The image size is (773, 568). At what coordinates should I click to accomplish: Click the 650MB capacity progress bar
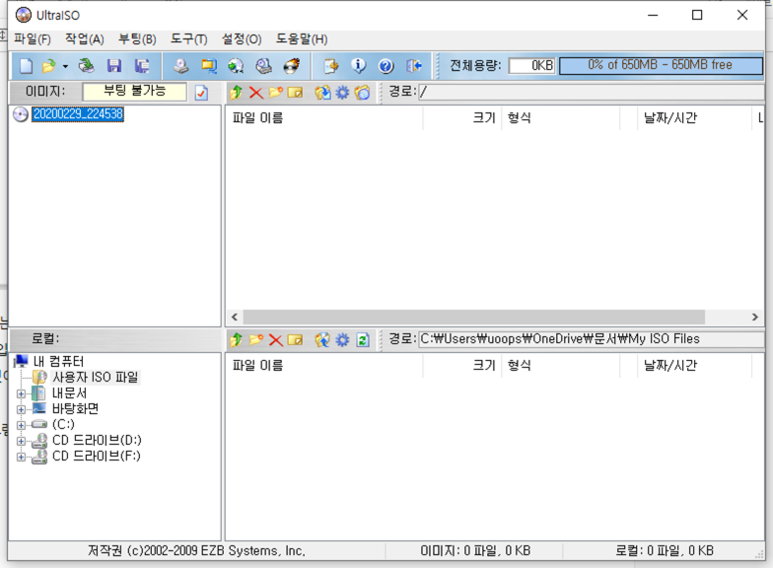click(661, 65)
